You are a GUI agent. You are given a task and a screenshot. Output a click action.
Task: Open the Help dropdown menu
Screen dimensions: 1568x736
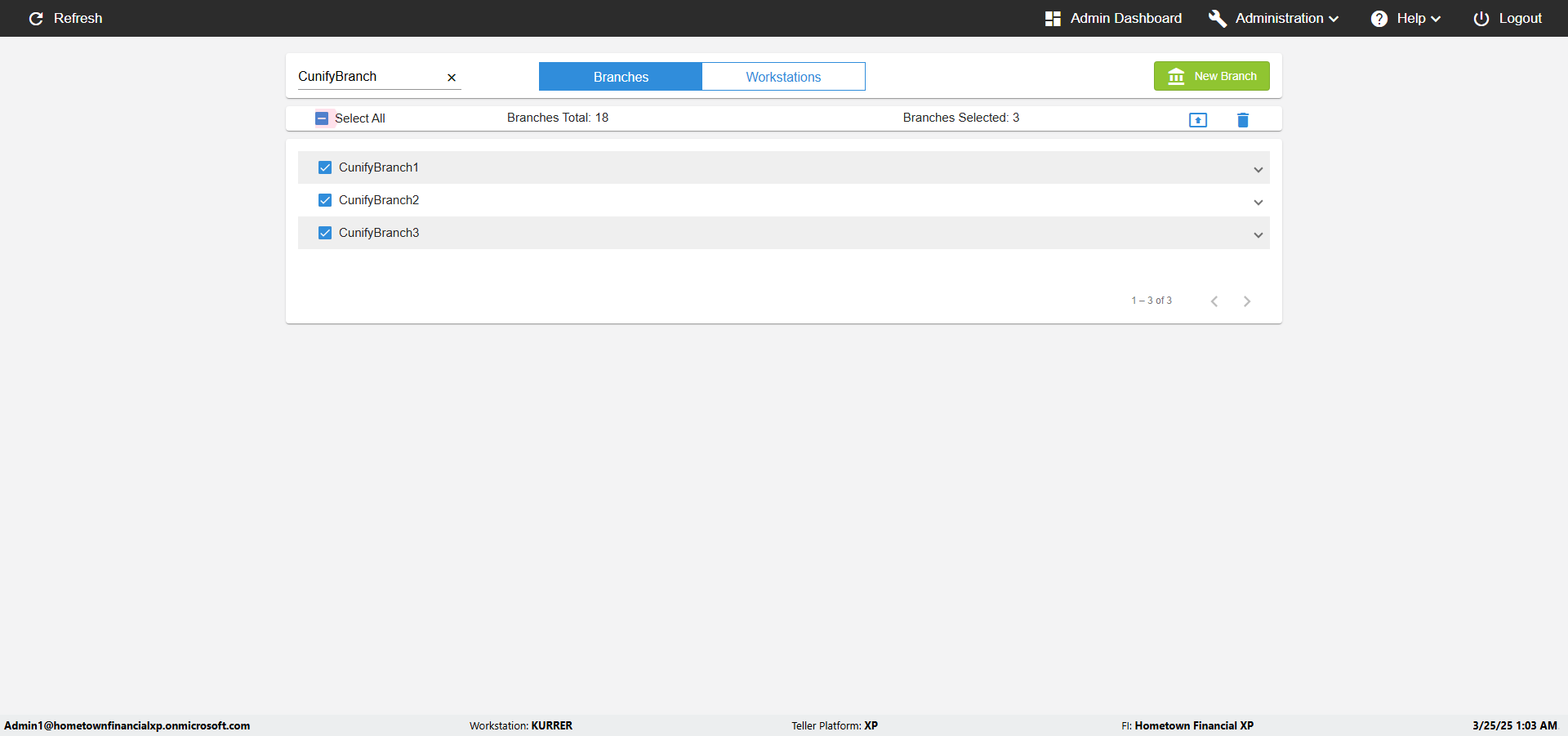coord(1406,18)
